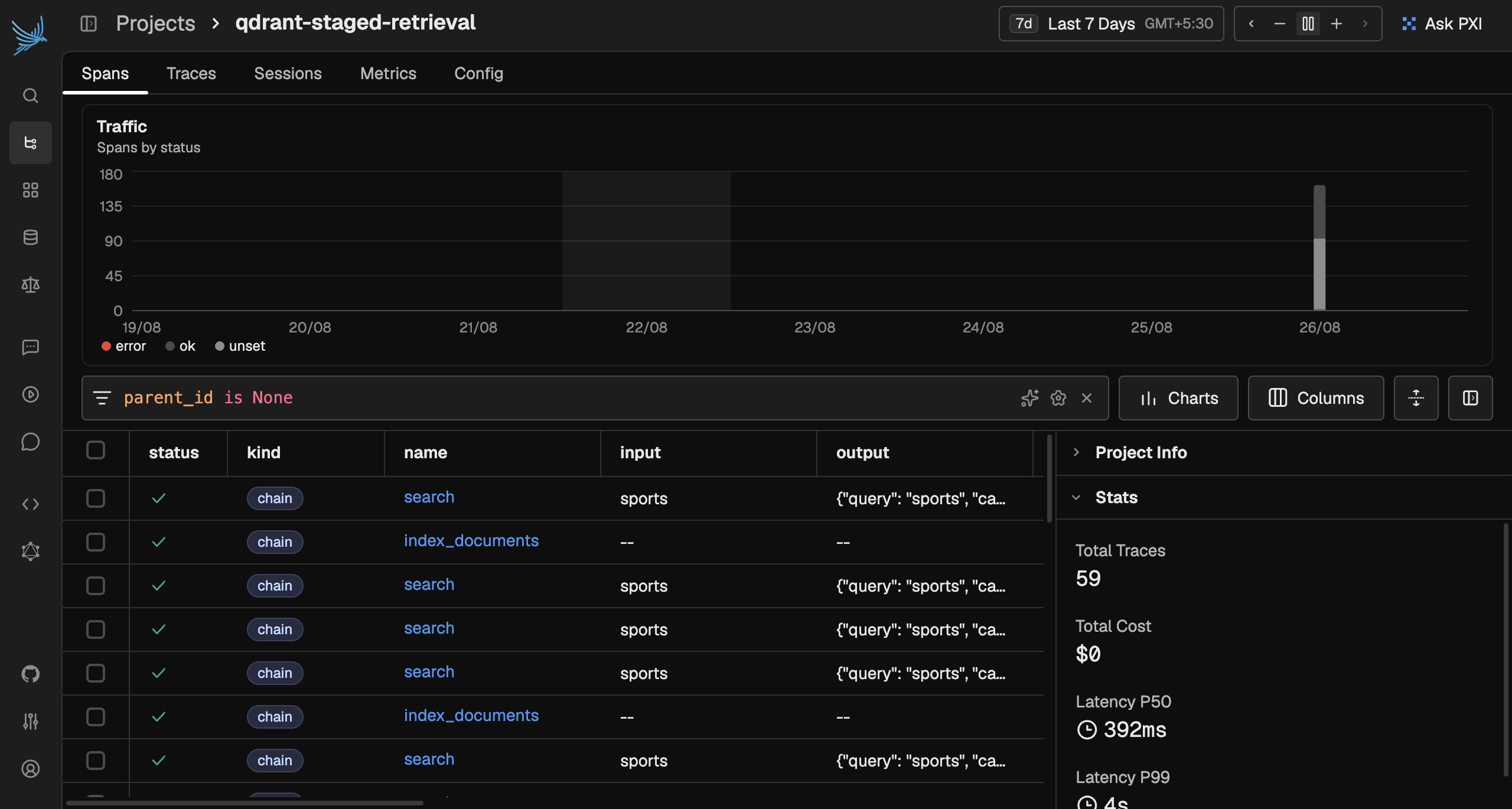Go to next time range arrow
The image size is (1512, 809).
pyautogui.click(x=1365, y=24)
